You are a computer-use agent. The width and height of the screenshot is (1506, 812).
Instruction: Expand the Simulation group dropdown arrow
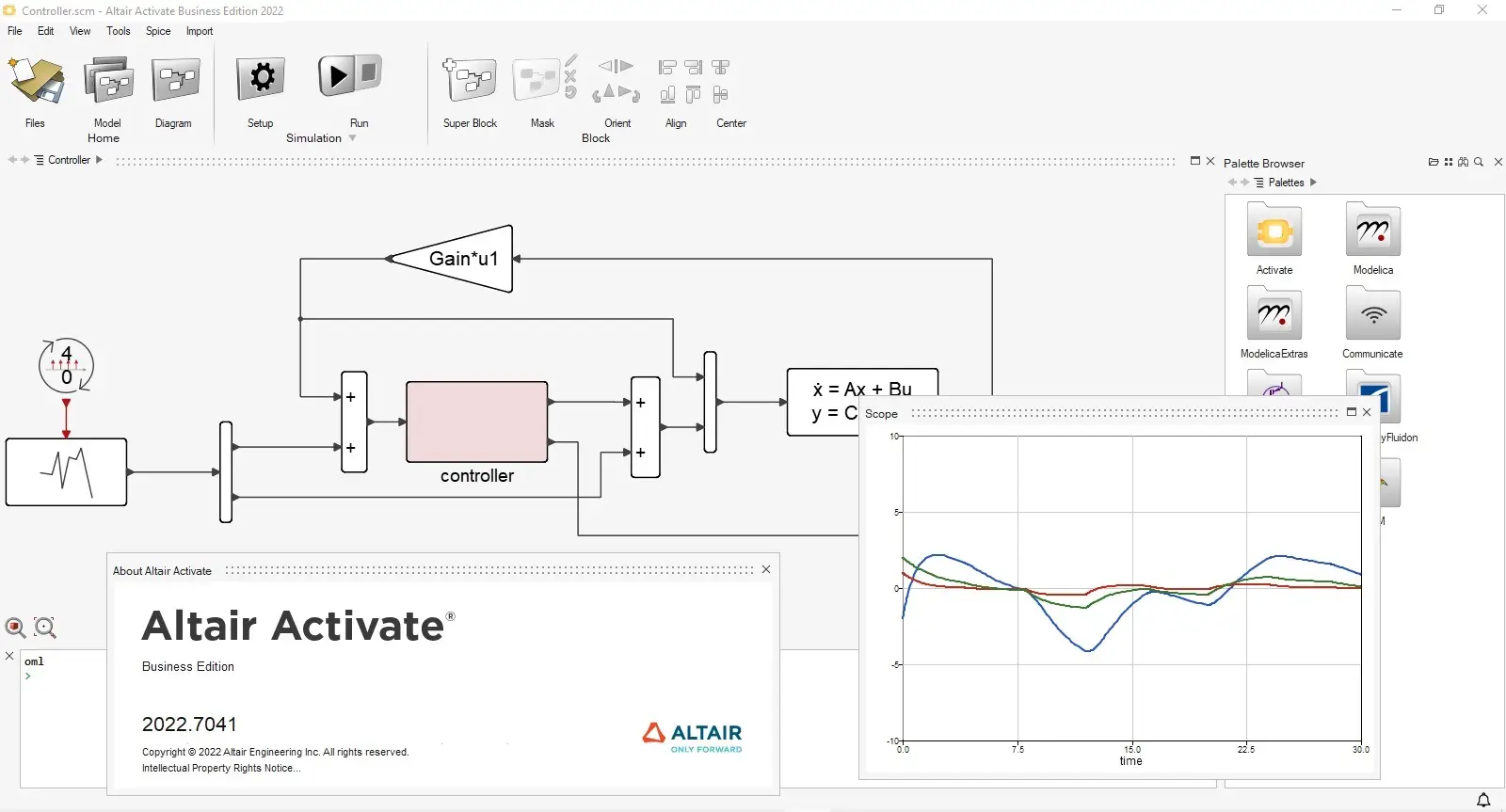click(x=353, y=138)
